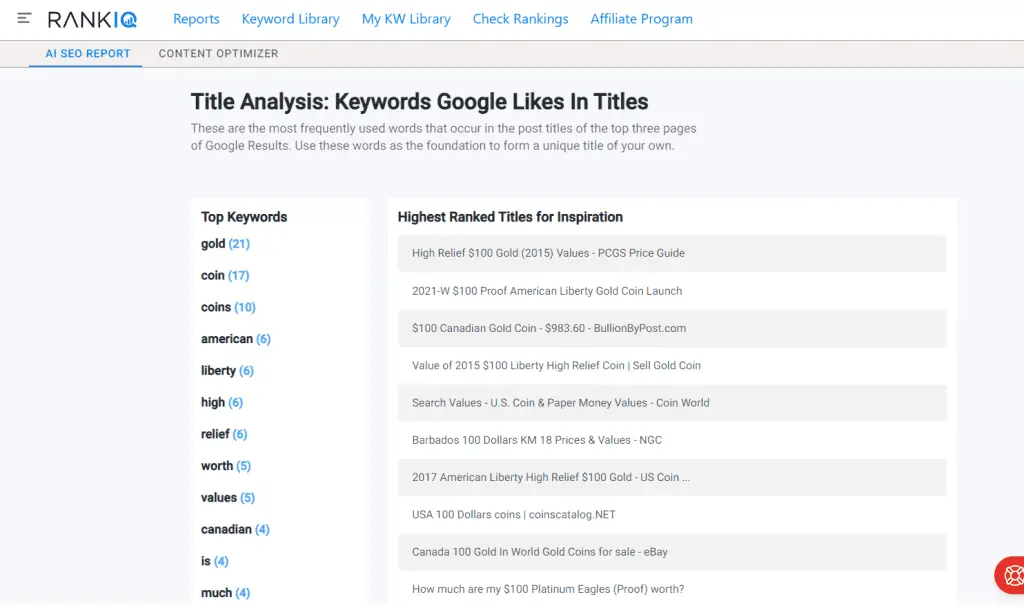The height and width of the screenshot is (608, 1024).
Task: Click the 'gold (21)' keyword
Action: point(225,244)
